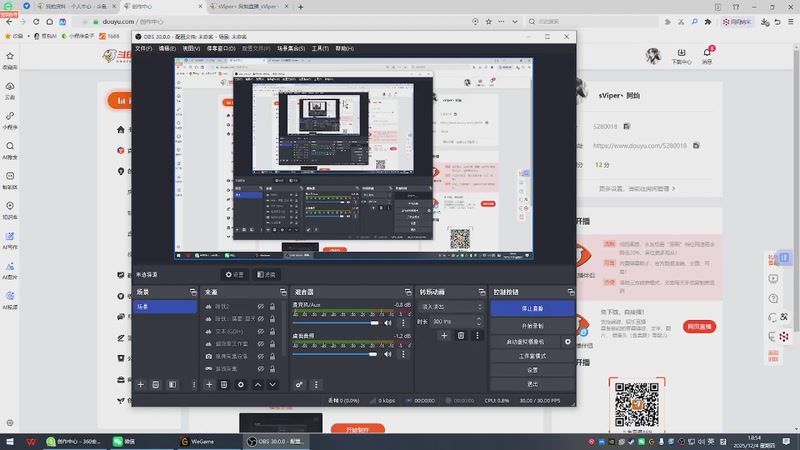The height and width of the screenshot is (450, 800).
Task: Undock the Scene Transitions (转场动画) panel
Action: [482, 292]
